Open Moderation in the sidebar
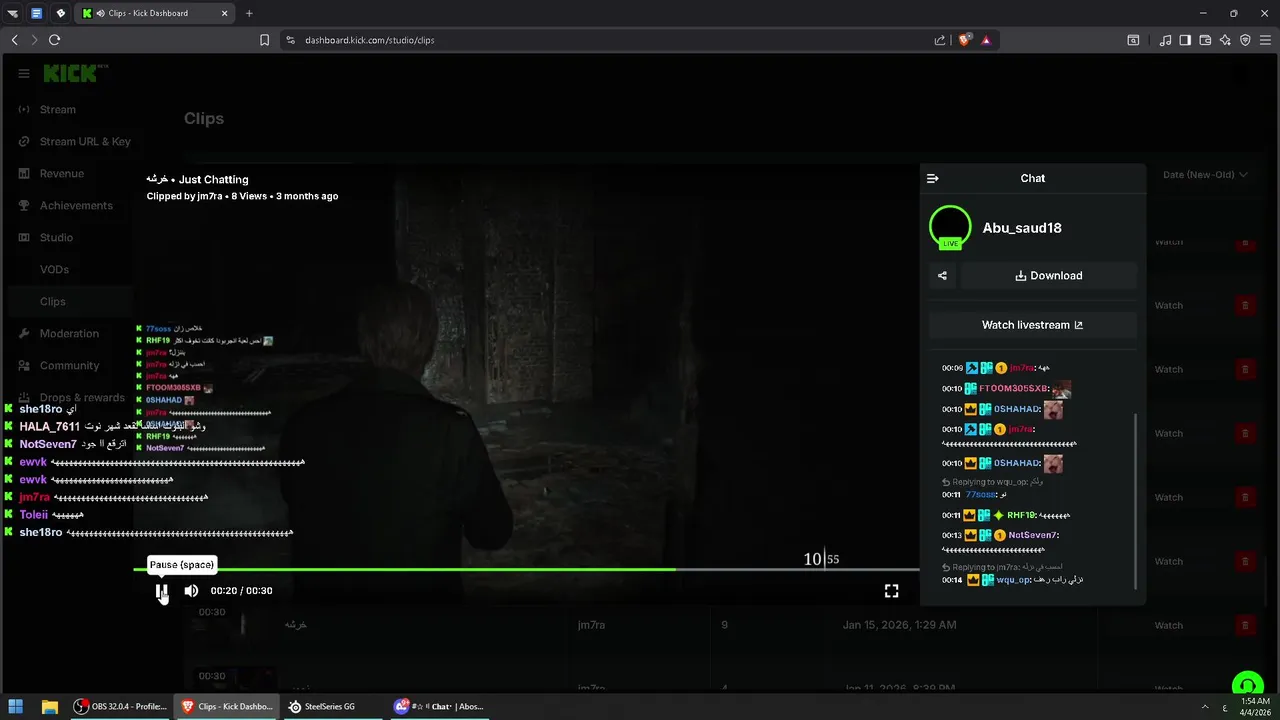 coord(69,334)
